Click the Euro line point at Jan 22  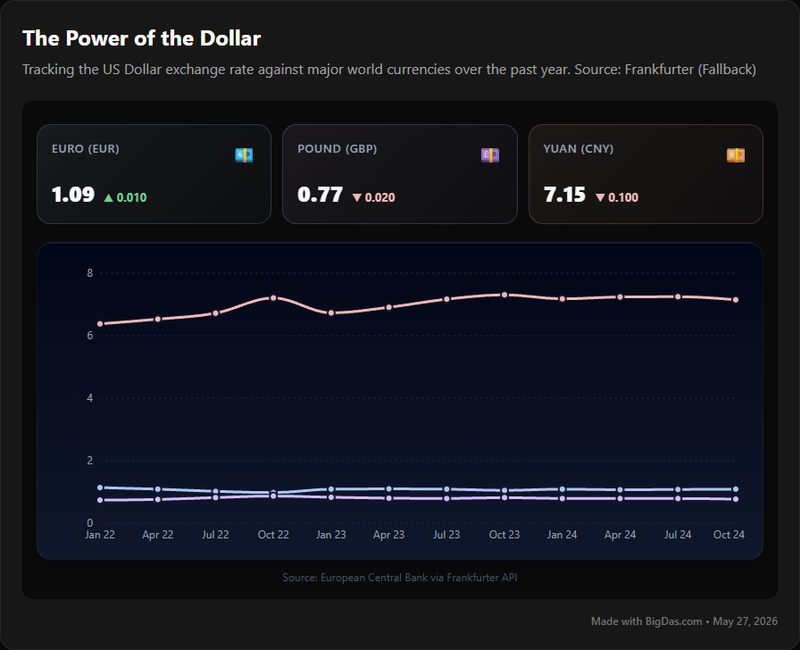pyautogui.click(x=100, y=488)
